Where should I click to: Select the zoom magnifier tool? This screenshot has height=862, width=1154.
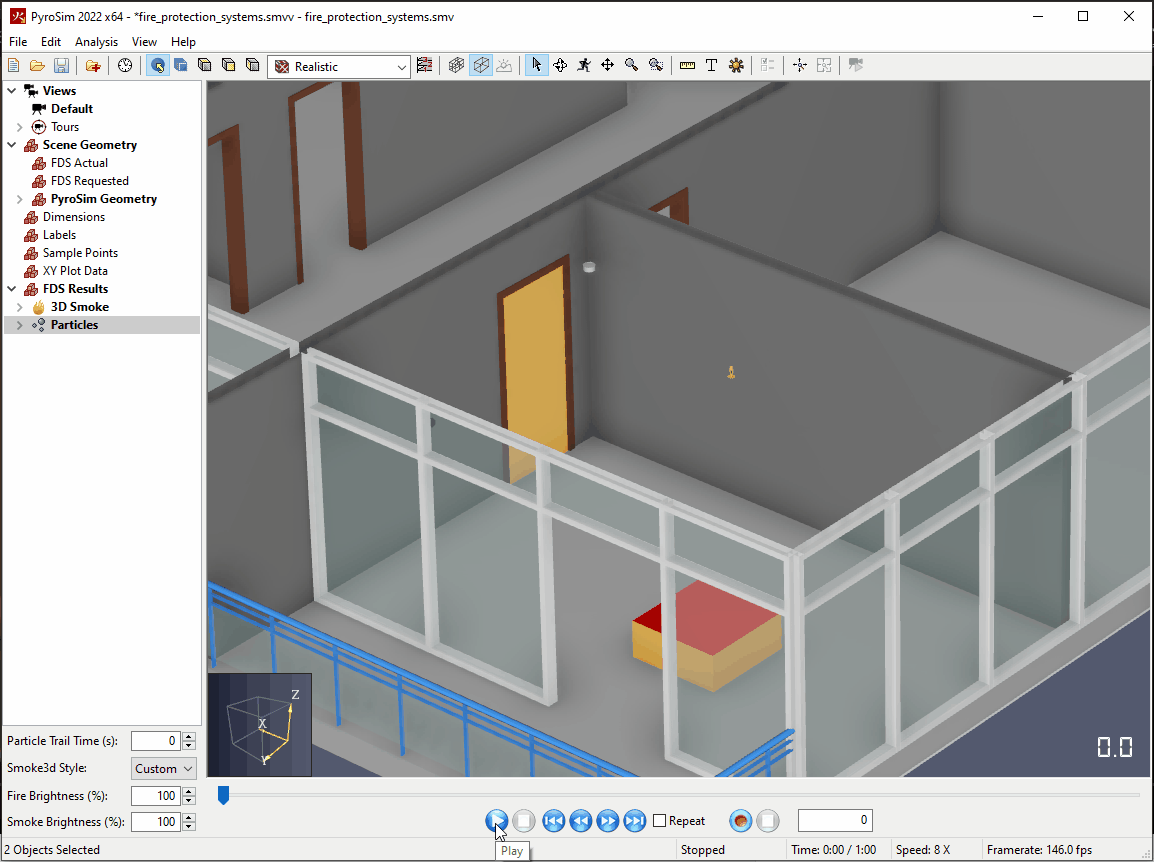(632, 65)
